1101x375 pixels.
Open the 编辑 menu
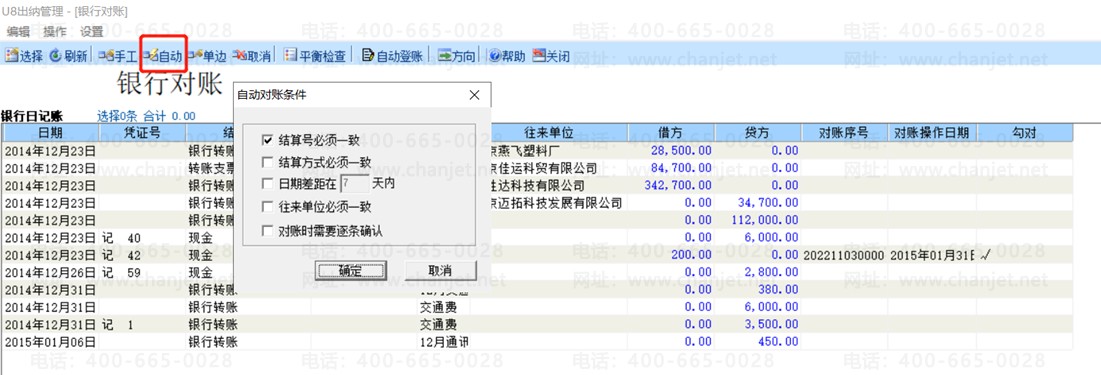coord(18,32)
